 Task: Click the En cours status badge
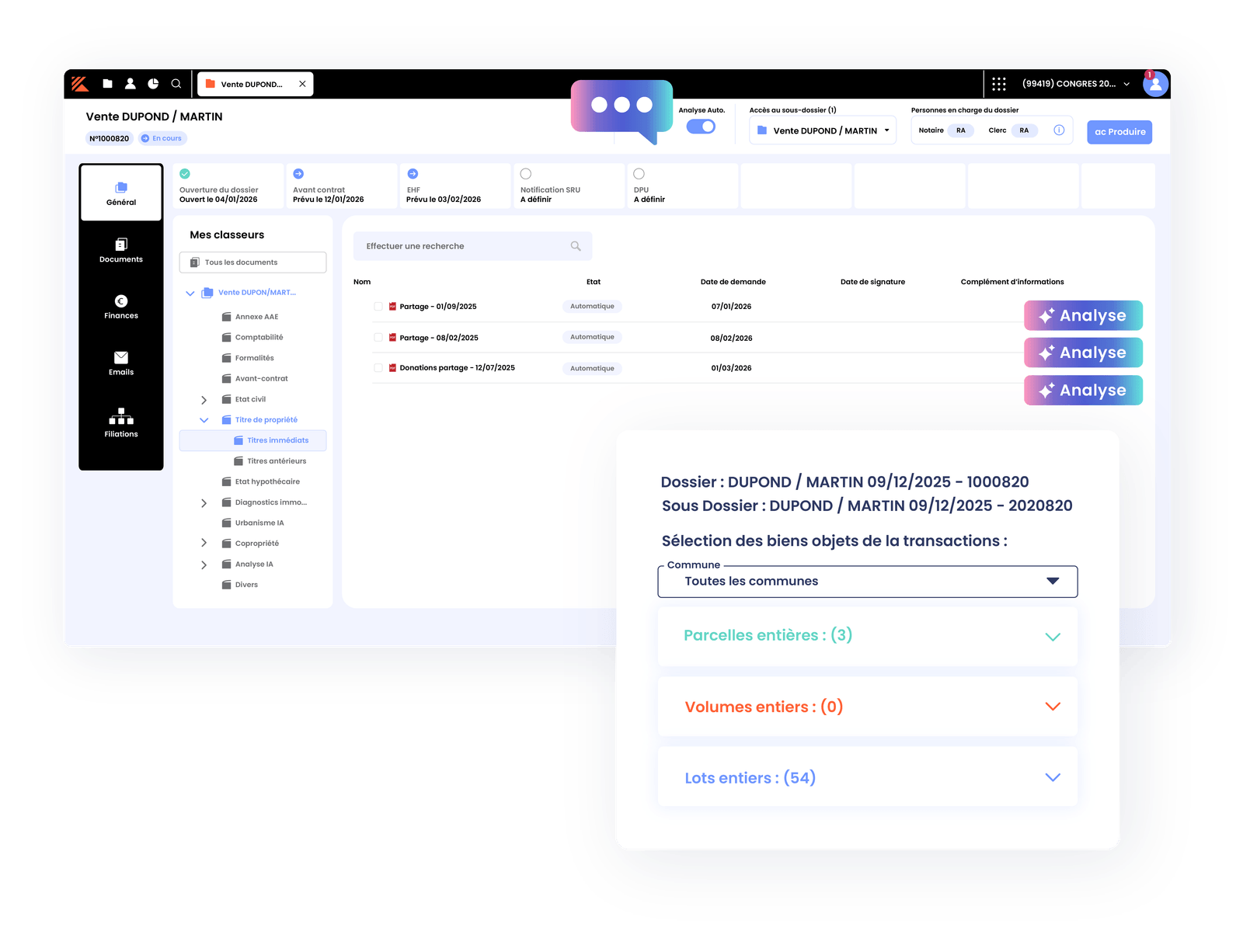(162, 138)
